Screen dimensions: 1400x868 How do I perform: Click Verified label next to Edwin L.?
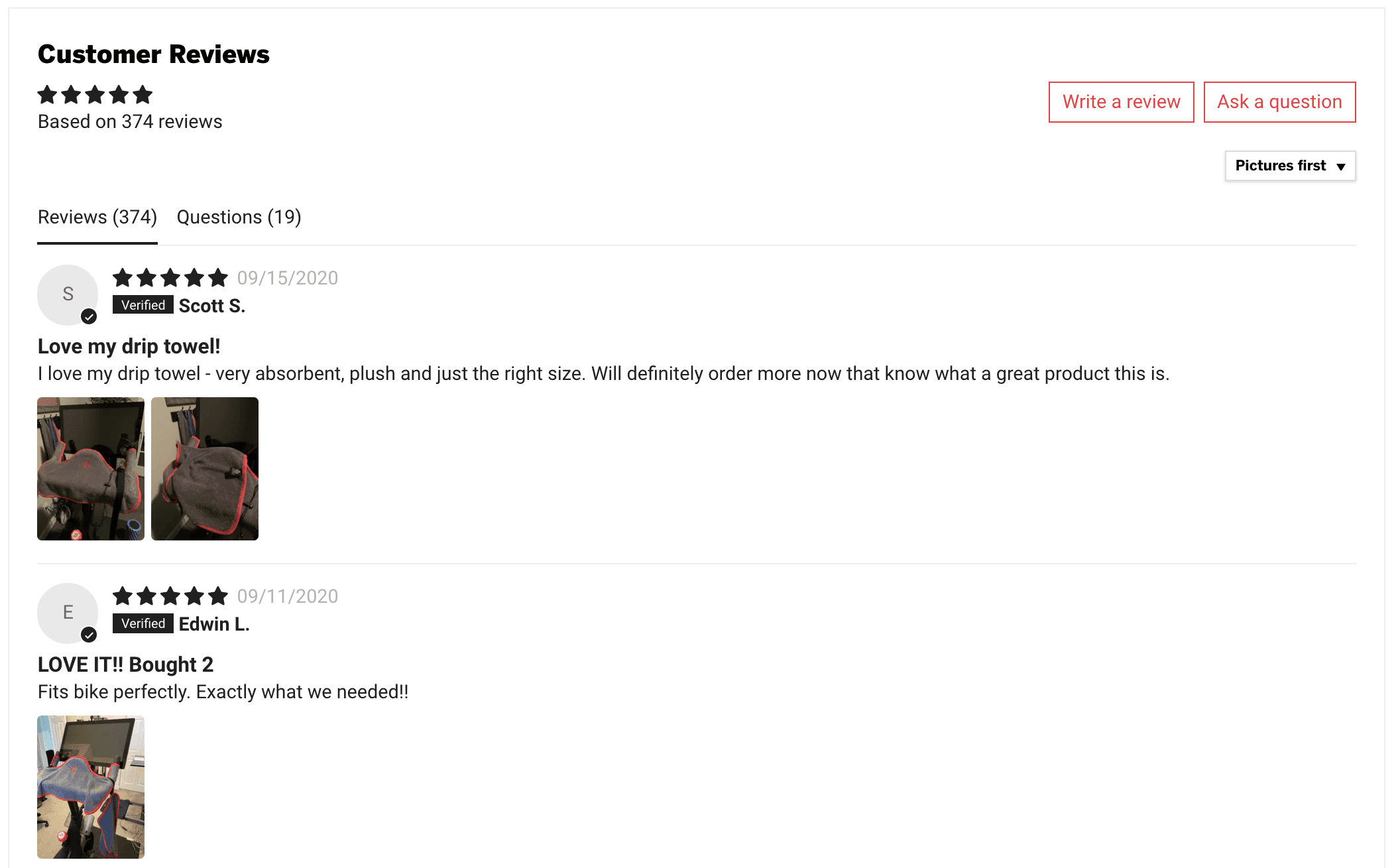tap(143, 623)
